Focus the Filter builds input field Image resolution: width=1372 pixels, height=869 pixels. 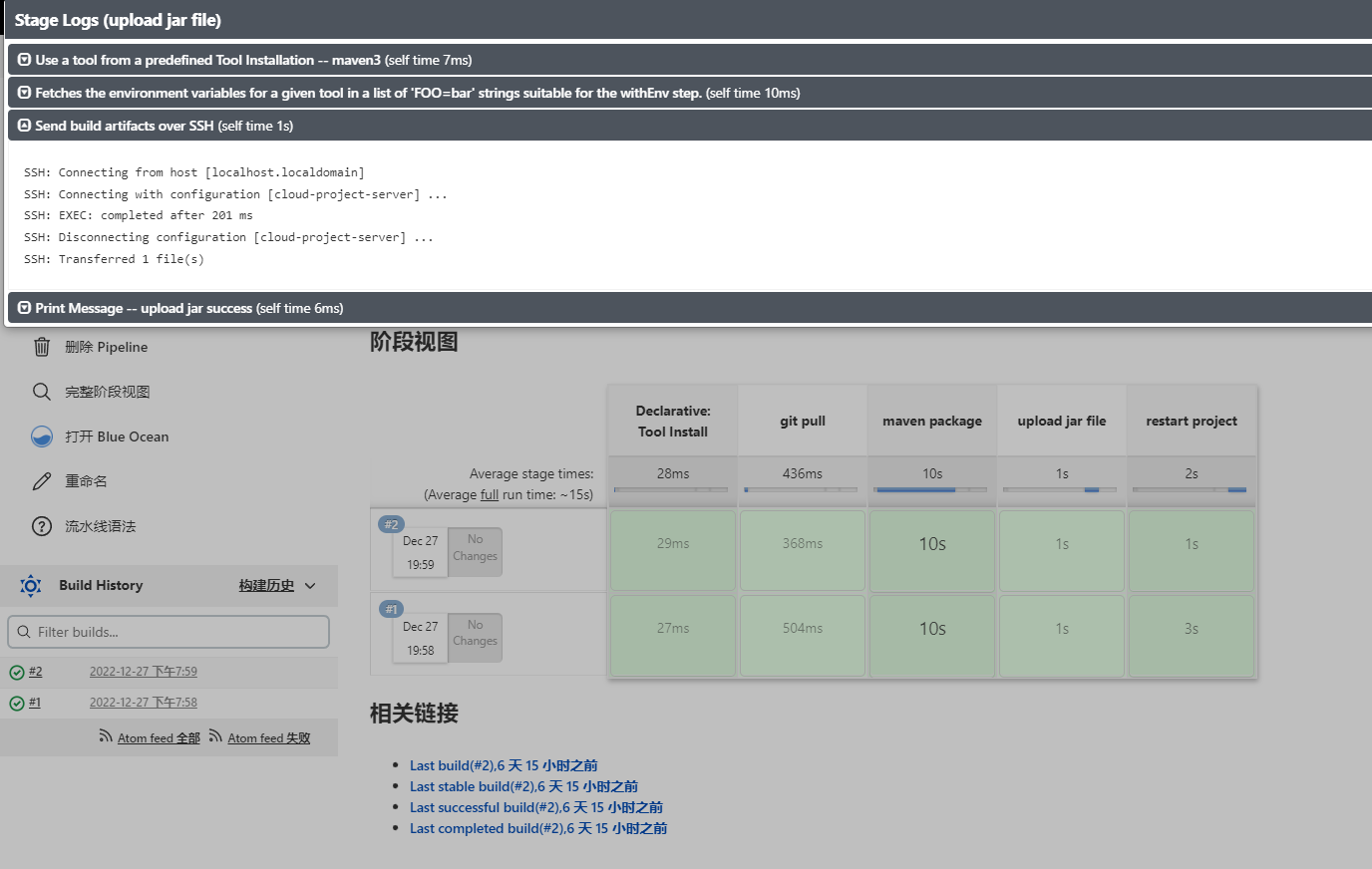coord(169,632)
